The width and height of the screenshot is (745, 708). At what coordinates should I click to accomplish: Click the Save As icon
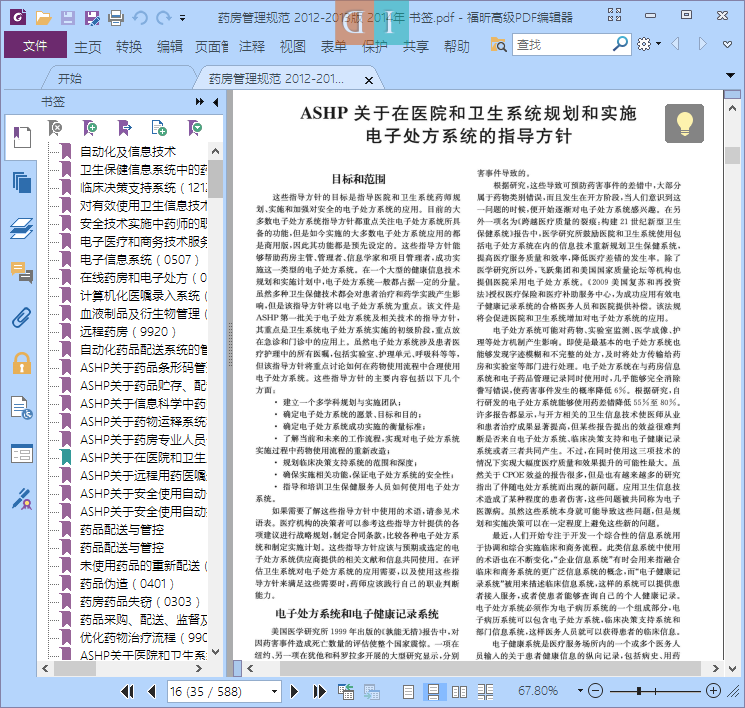point(92,18)
